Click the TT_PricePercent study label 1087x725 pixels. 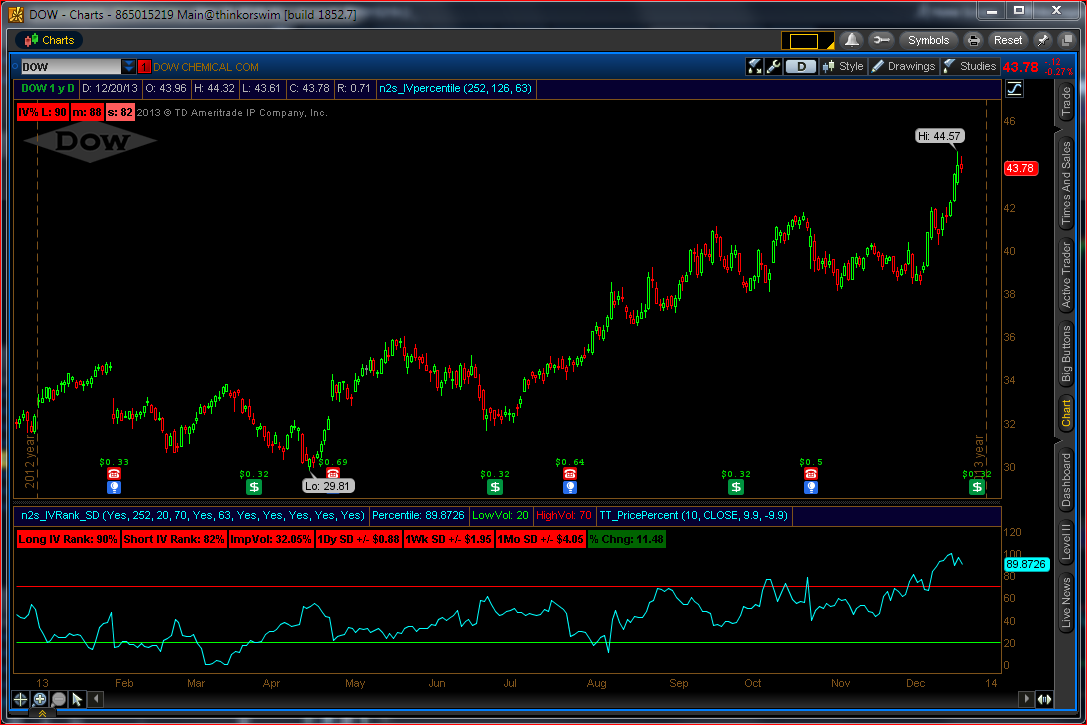click(x=693, y=515)
